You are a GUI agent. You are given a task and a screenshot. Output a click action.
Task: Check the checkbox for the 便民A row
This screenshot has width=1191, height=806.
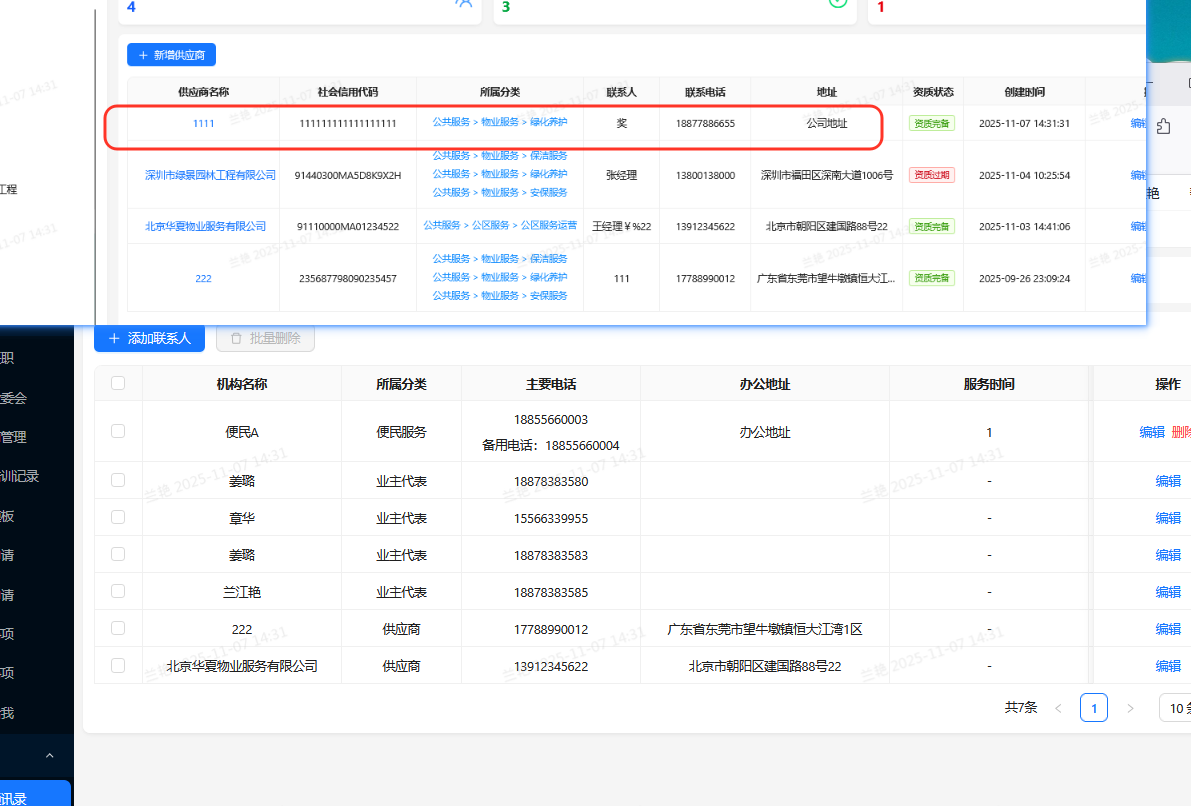tap(118, 431)
